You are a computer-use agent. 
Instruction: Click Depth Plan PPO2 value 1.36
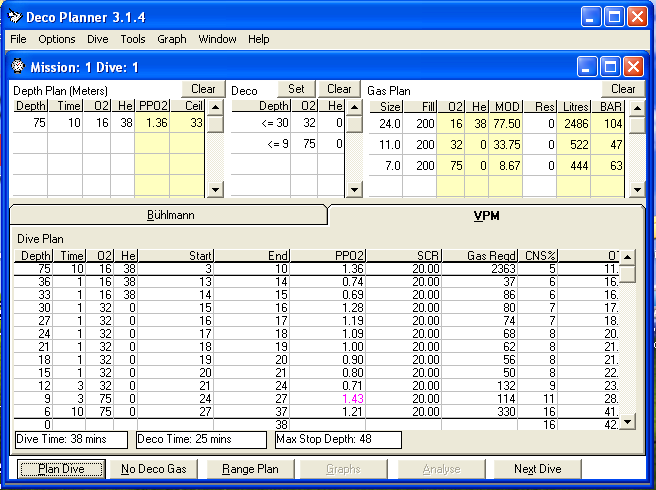(152, 123)
